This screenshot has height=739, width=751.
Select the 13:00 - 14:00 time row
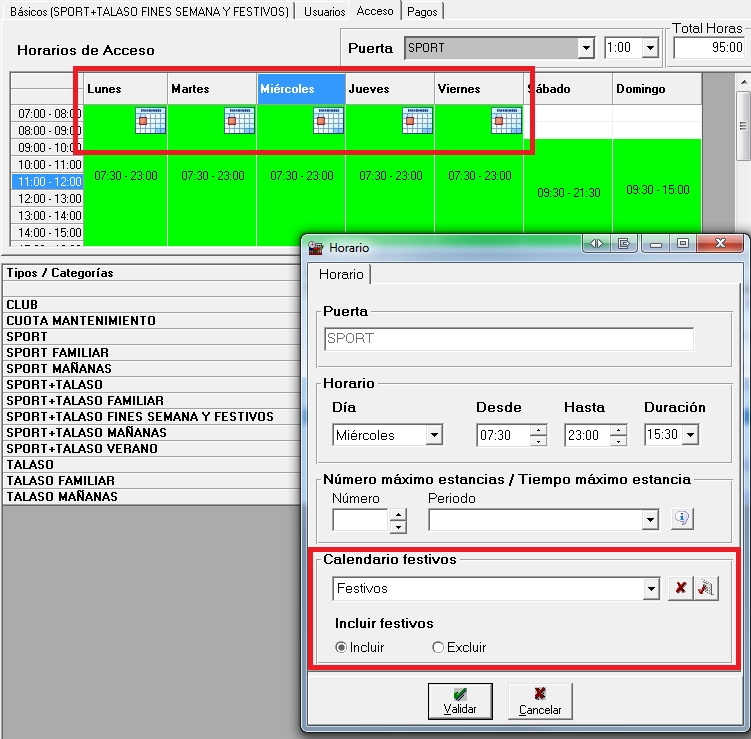point(47,216)
